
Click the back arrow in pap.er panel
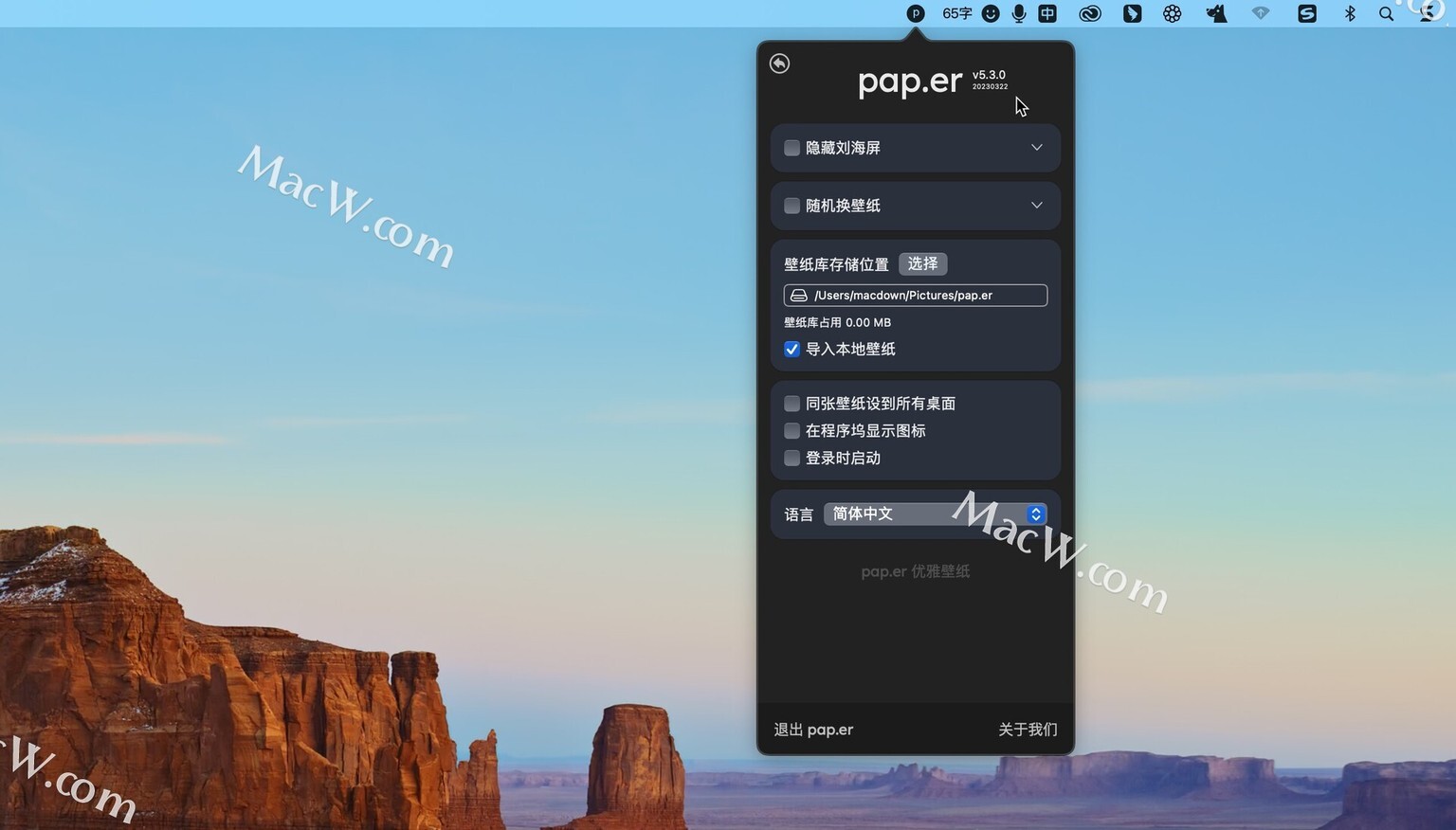click(x=779, y=63)
